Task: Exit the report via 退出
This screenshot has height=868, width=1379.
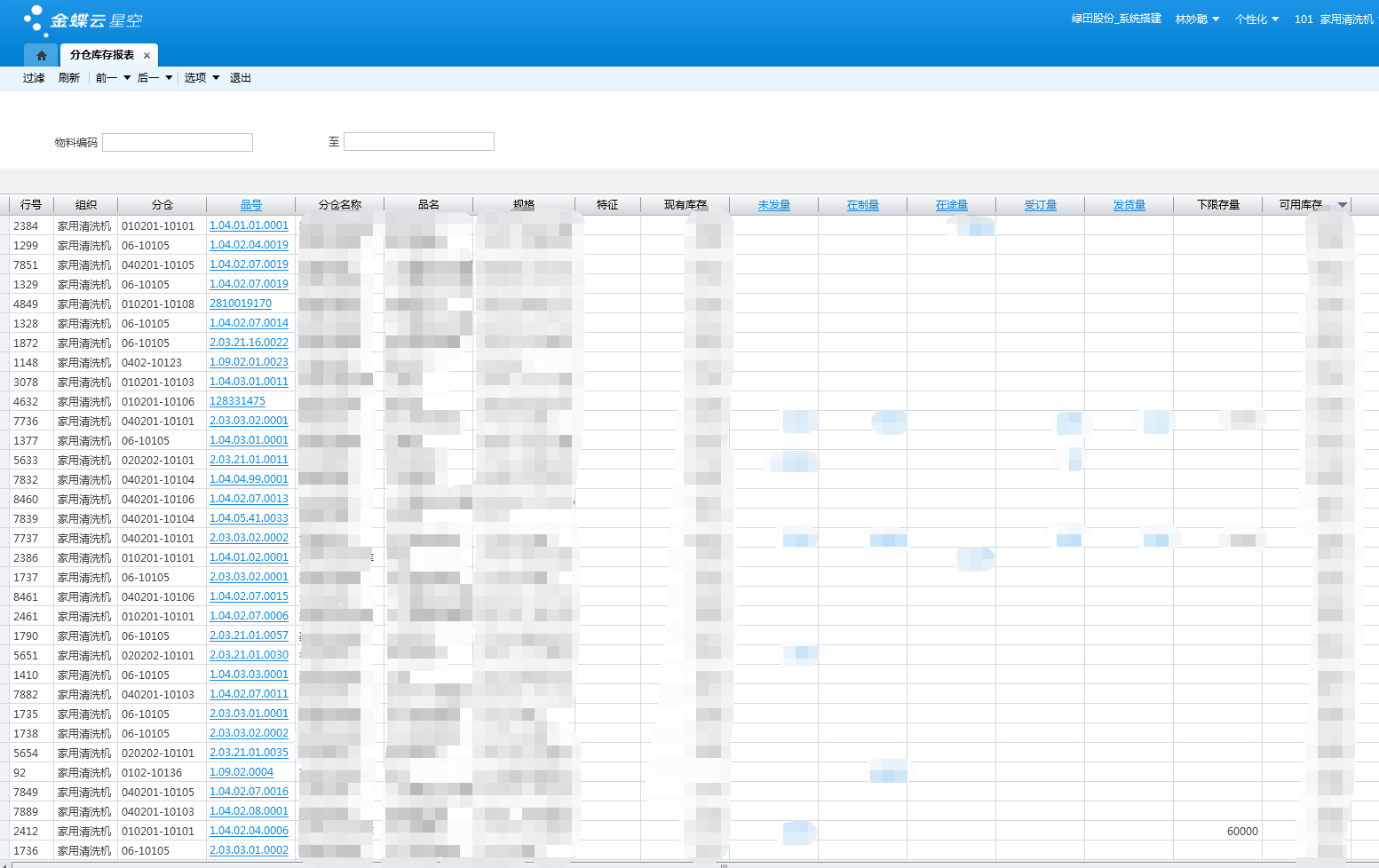Action: coord(240,78)
